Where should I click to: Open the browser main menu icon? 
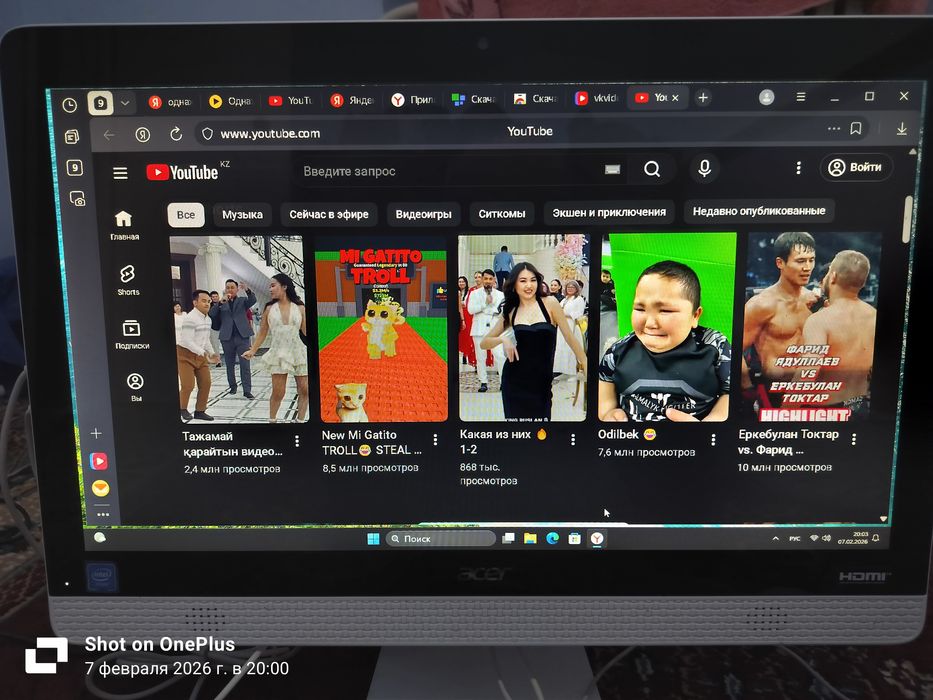801,96
